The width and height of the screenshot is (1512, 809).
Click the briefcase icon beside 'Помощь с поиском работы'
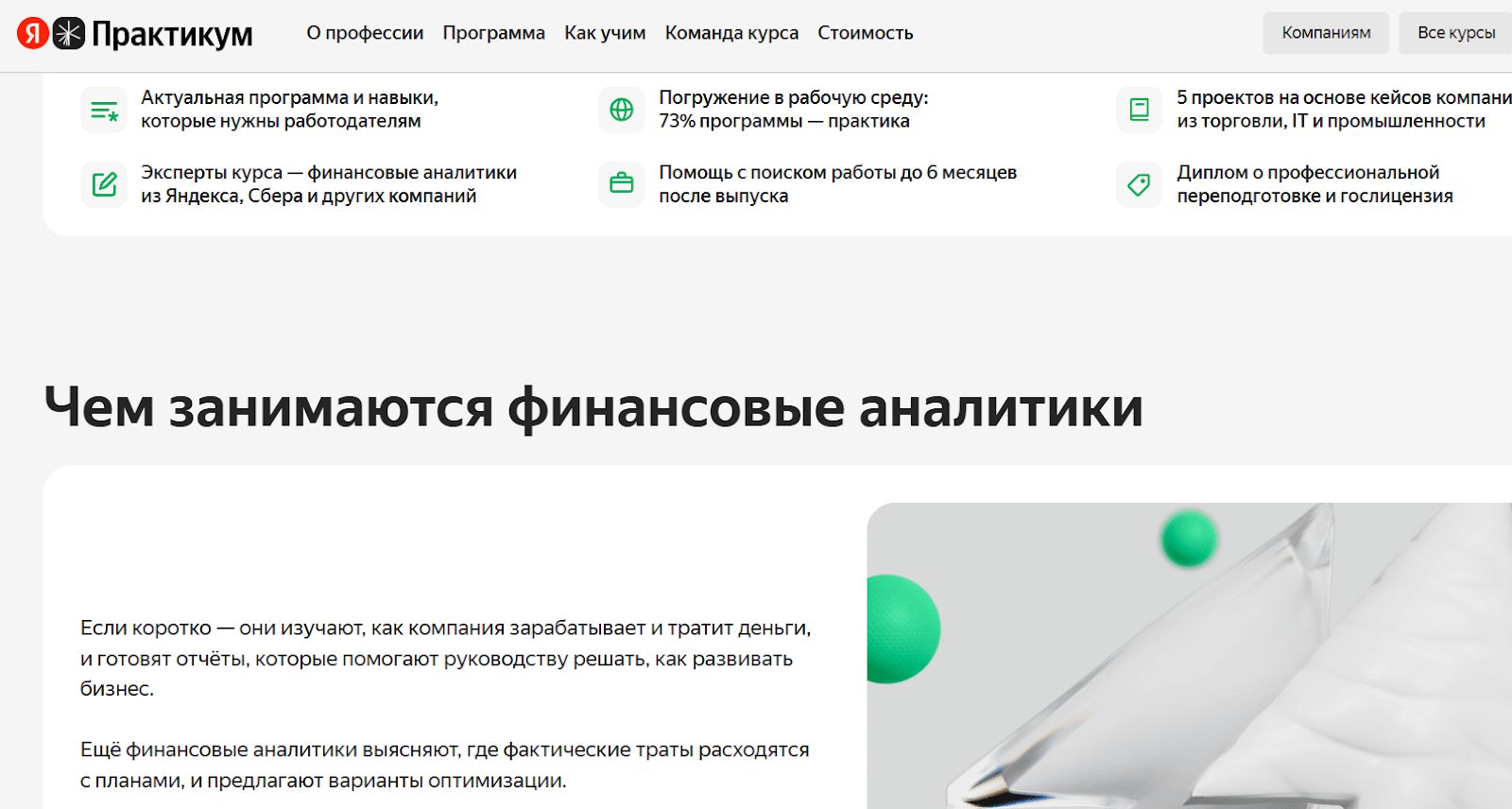tap(622, 184)
